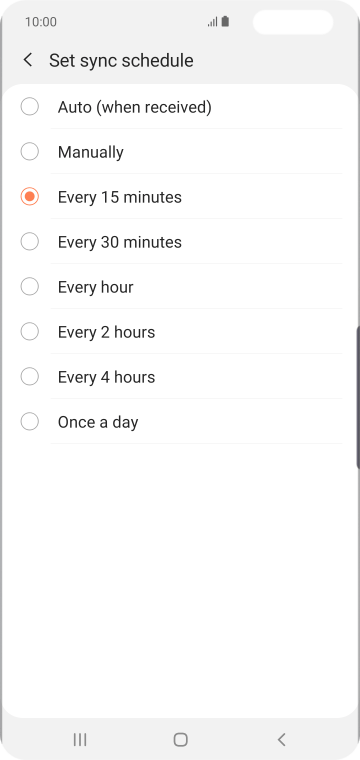Select the Once a day radio button
Image resolution: width=360 pixels, height=760 pixels.
tap(30, 422)
